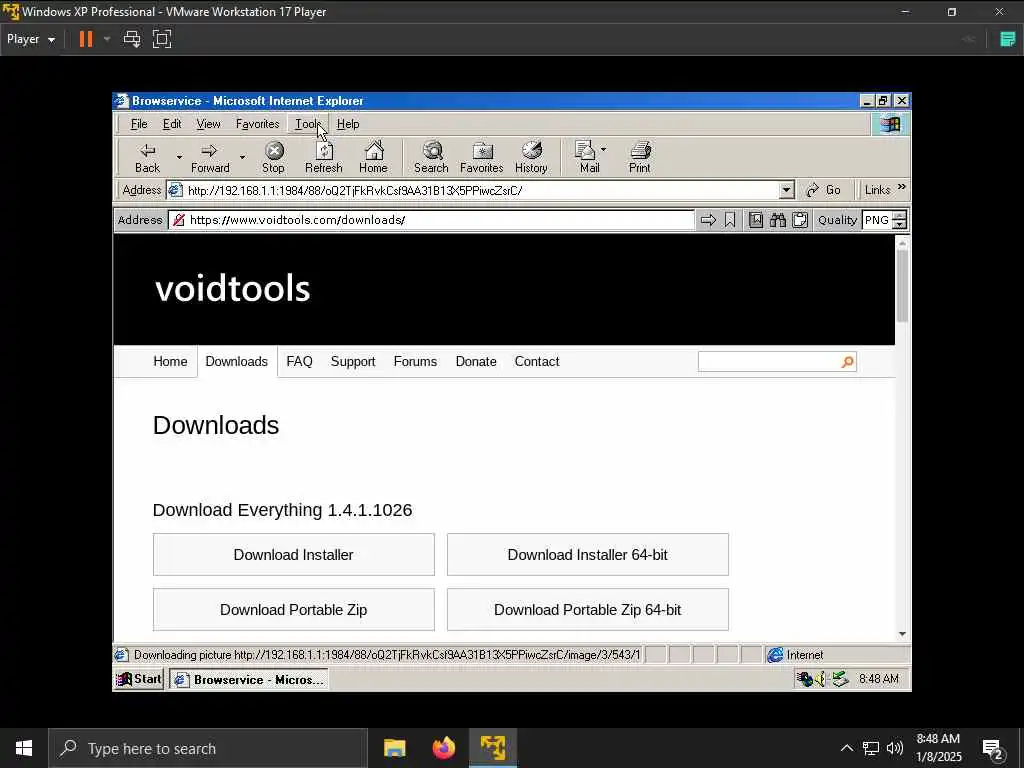Click the scrollbar down arrow

point(902,633)
